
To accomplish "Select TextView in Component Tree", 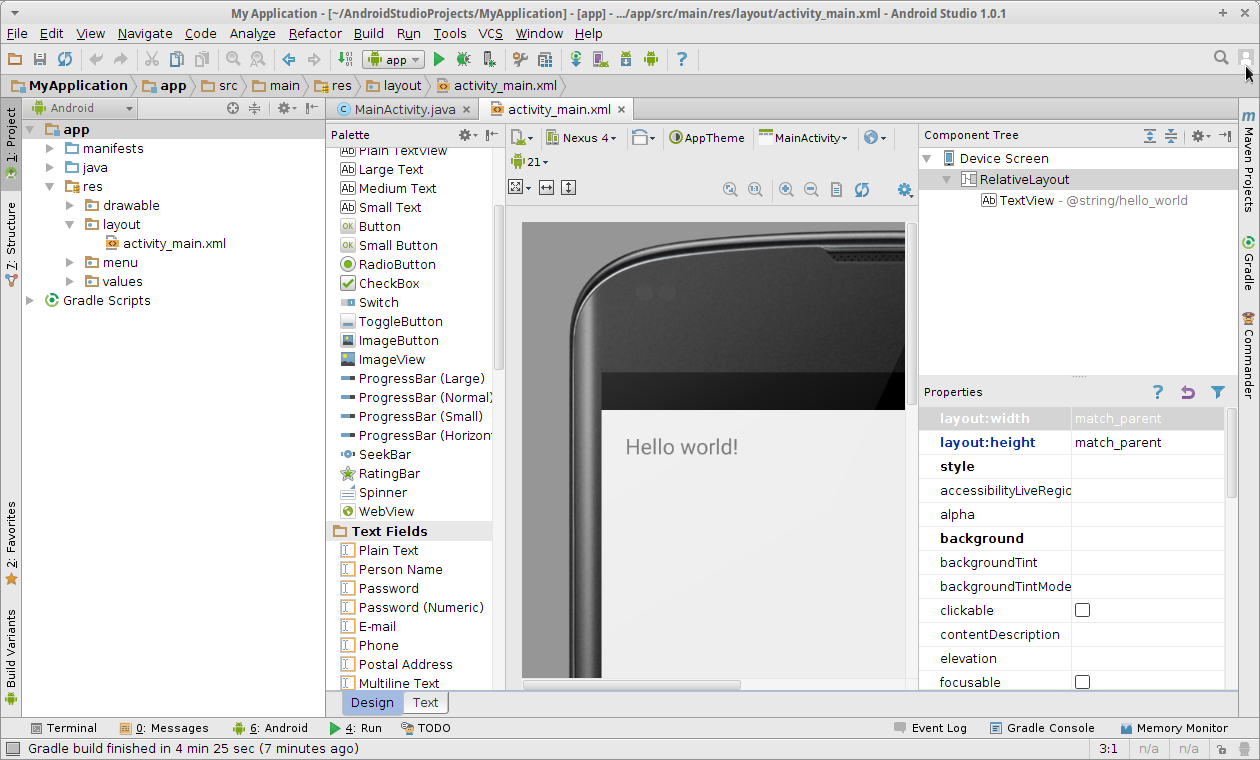I will tap(1027, 201).
